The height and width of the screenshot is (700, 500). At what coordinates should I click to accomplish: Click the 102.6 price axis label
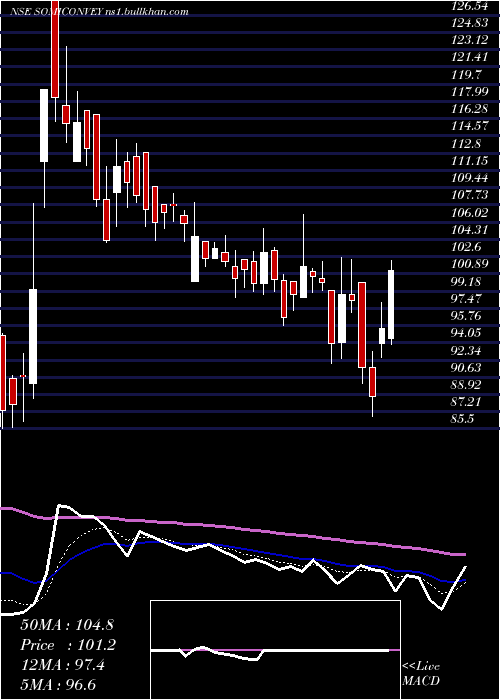click(466, 247)
